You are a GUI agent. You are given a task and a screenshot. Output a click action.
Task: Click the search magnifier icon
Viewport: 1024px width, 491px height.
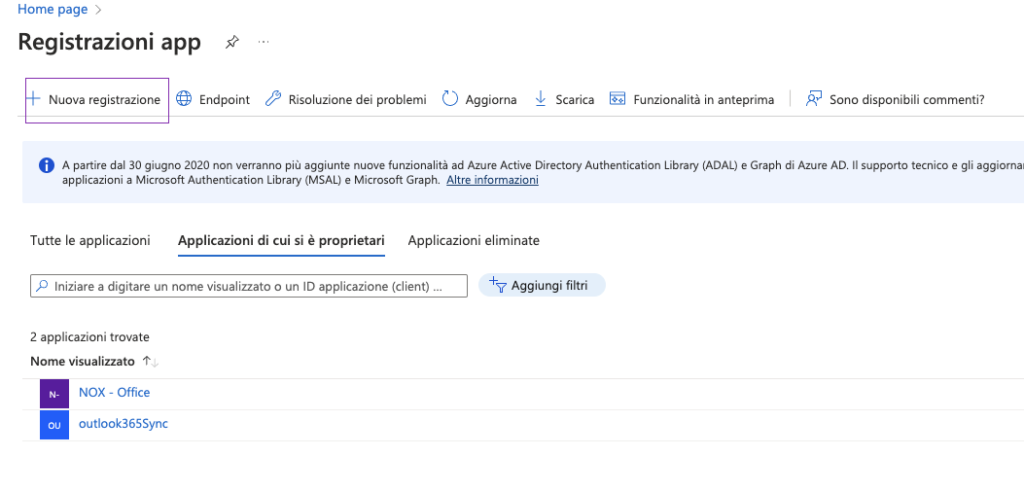[42, 286]
